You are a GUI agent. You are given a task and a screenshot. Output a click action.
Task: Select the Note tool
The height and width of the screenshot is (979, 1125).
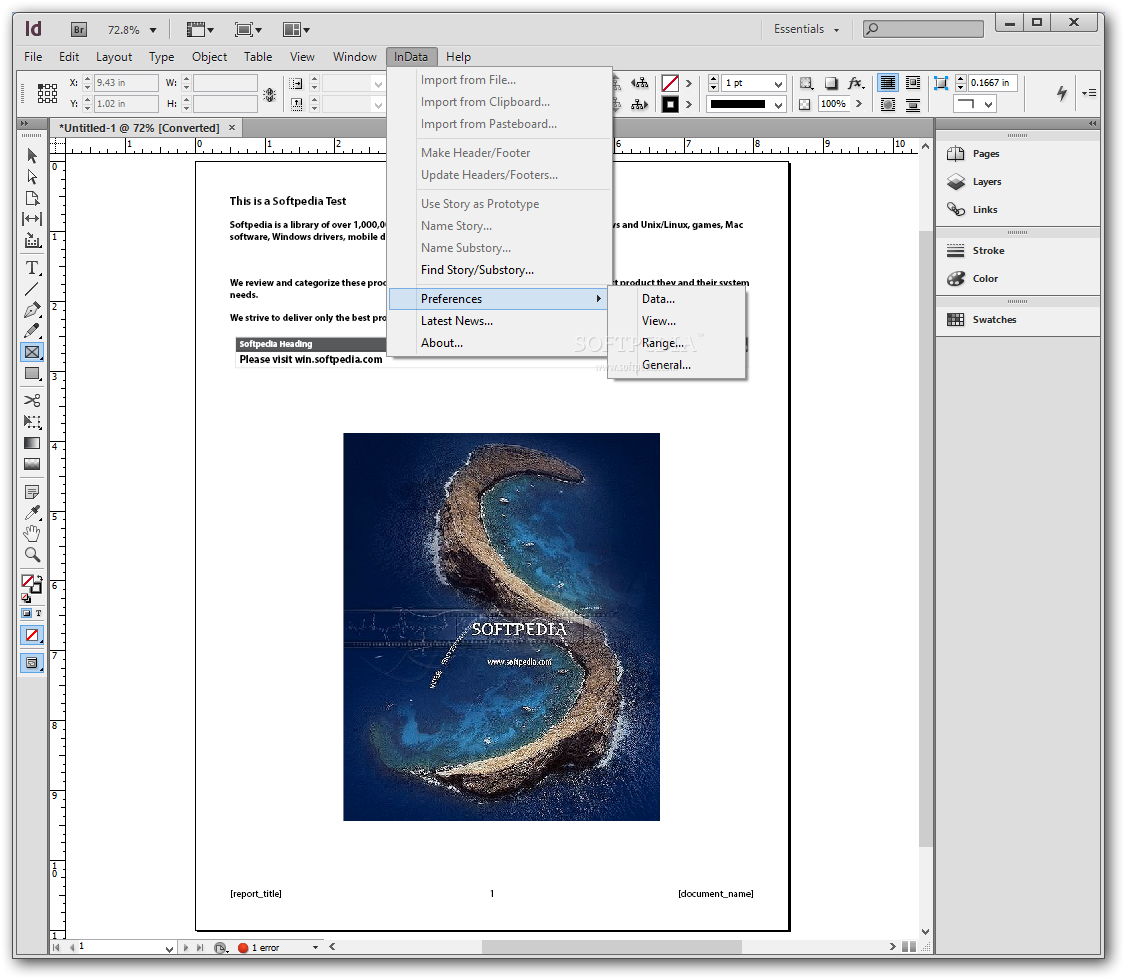(x=32, y=492)
